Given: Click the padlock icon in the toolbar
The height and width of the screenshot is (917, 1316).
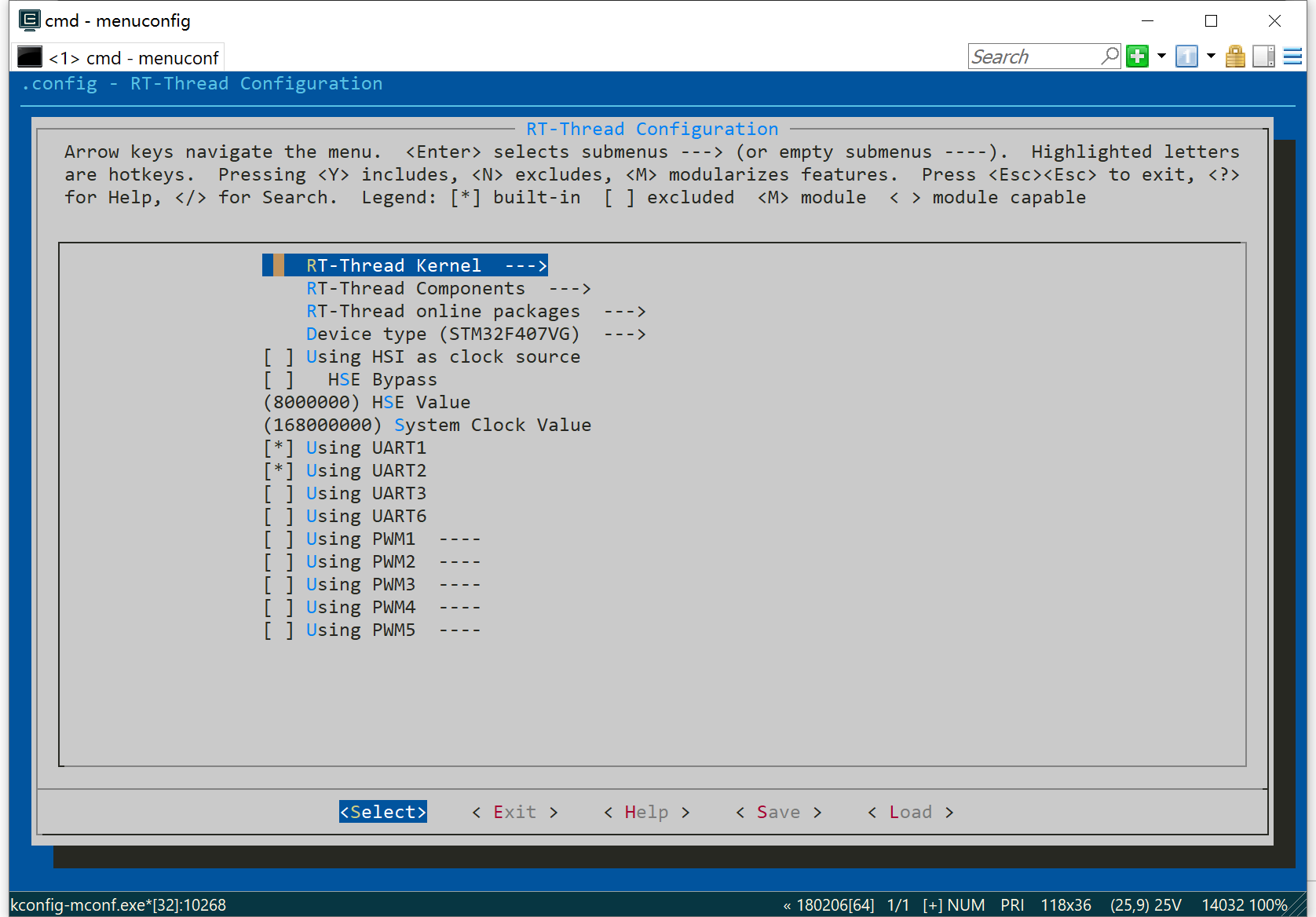Looking at the screenshot, I should 1235,57.
